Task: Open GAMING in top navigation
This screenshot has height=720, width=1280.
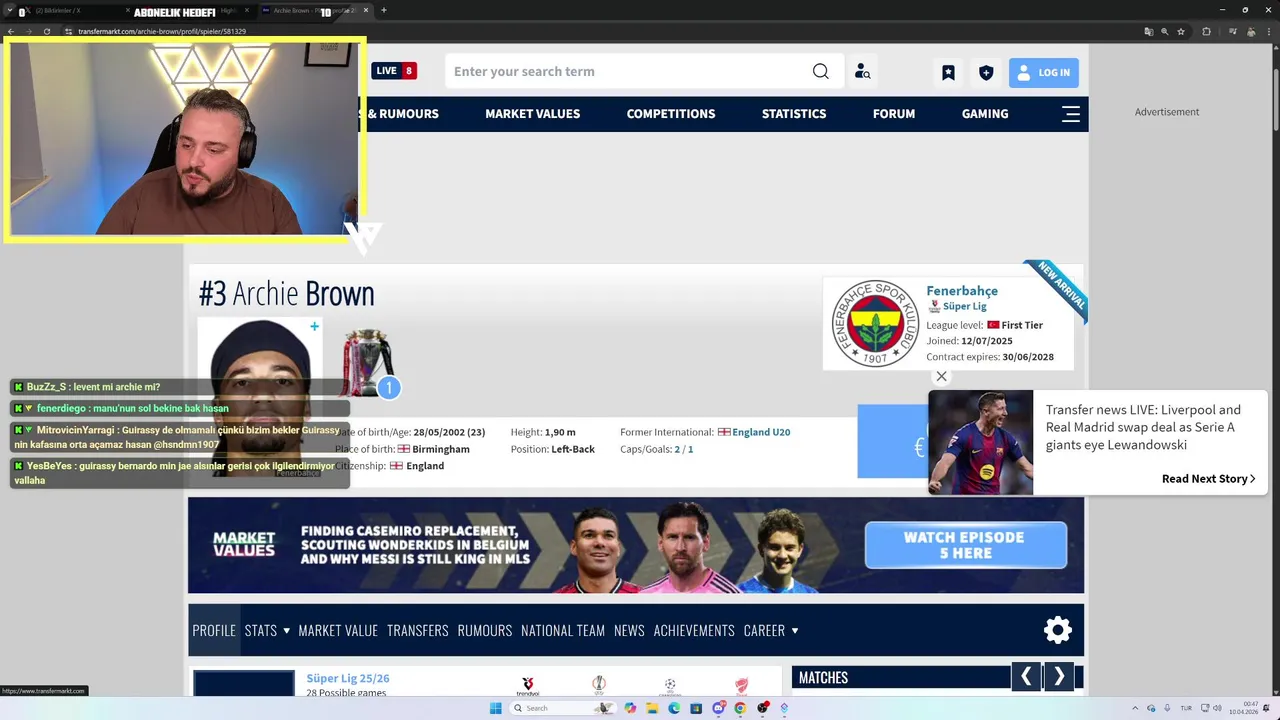Action: (x=985, y=114)
